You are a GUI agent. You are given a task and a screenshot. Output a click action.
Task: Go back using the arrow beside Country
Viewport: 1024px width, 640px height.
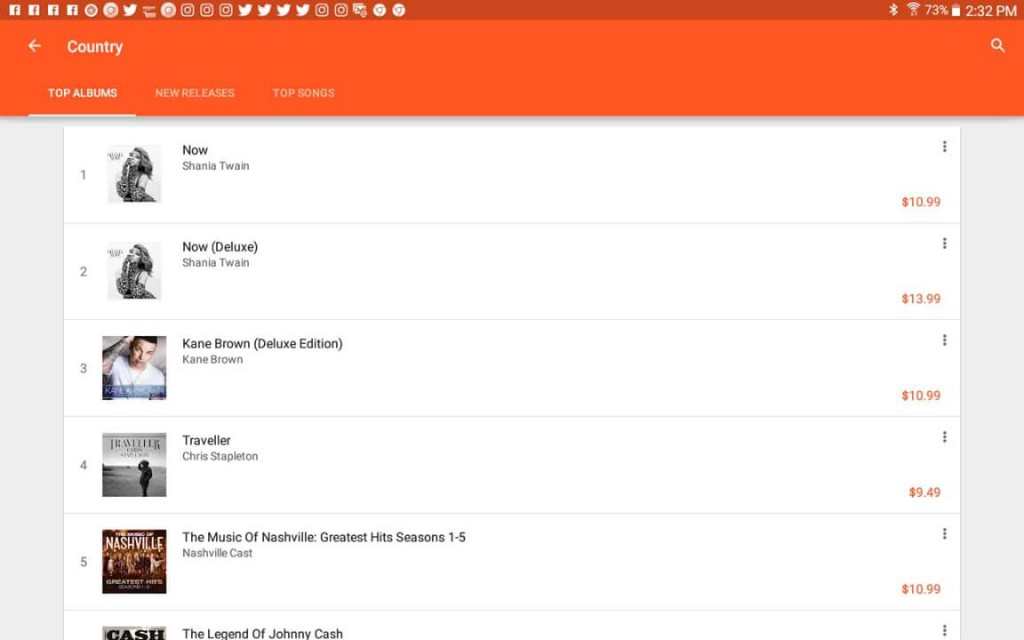pos(35,46)
